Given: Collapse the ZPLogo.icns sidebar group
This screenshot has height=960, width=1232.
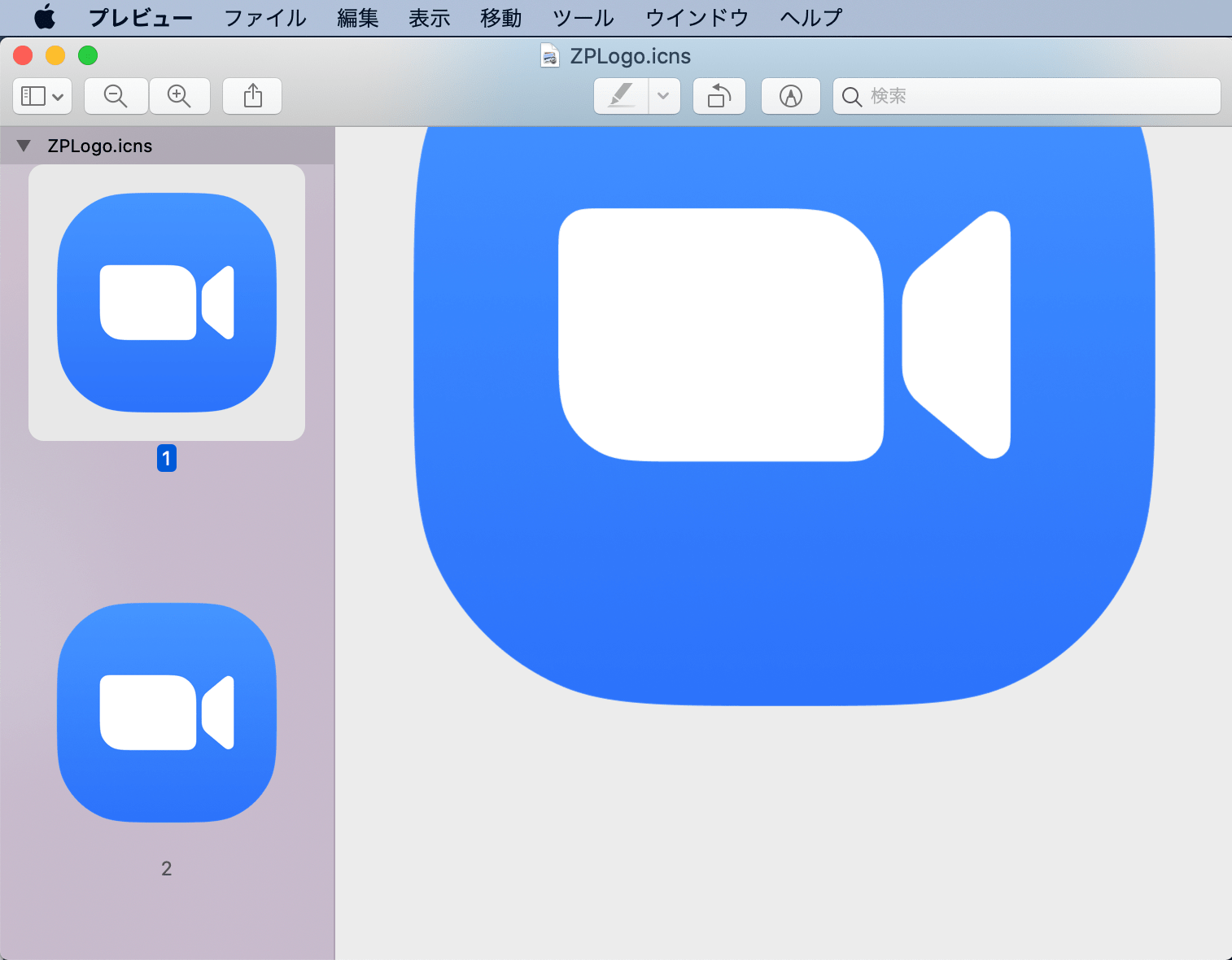Looking at the screenshot, I should tap(24, 146).
